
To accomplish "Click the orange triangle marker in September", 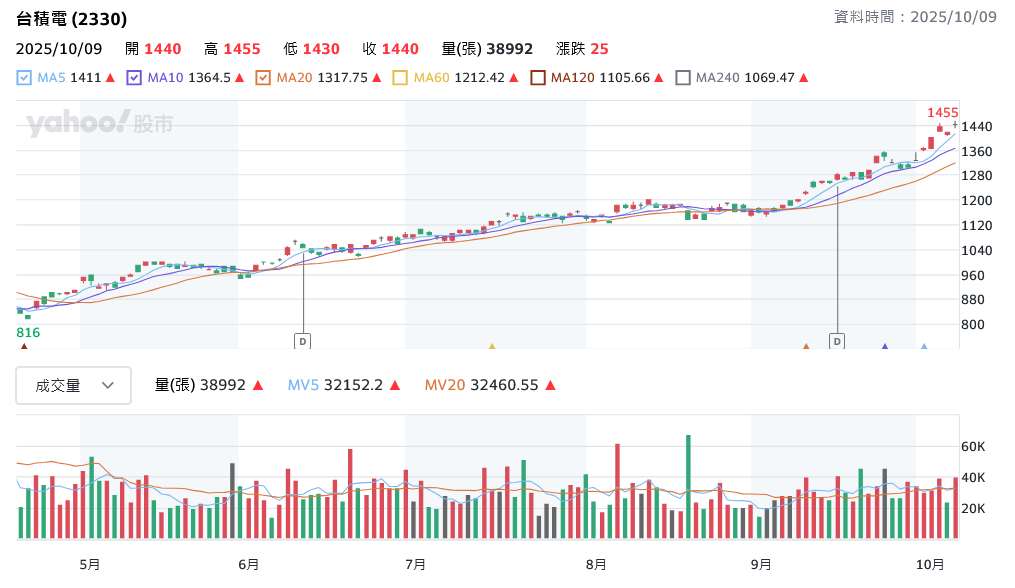I will tap(806, 347).
